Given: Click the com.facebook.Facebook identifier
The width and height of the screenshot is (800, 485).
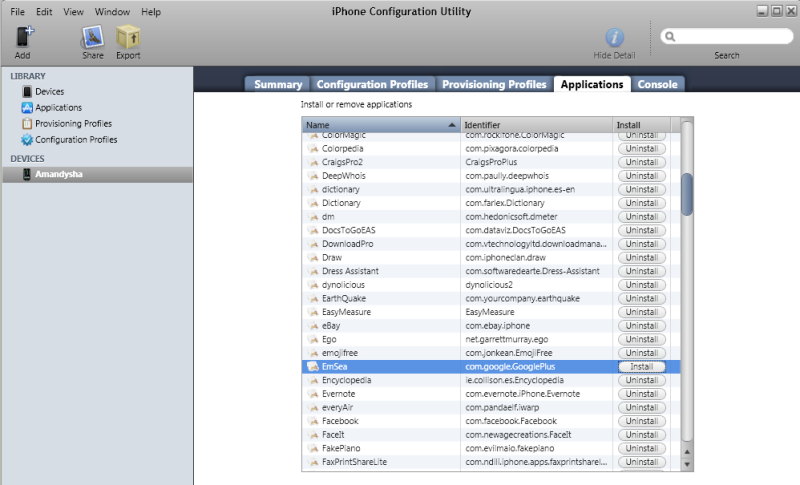Looking at the screenshot, I should tap(511, 421).
